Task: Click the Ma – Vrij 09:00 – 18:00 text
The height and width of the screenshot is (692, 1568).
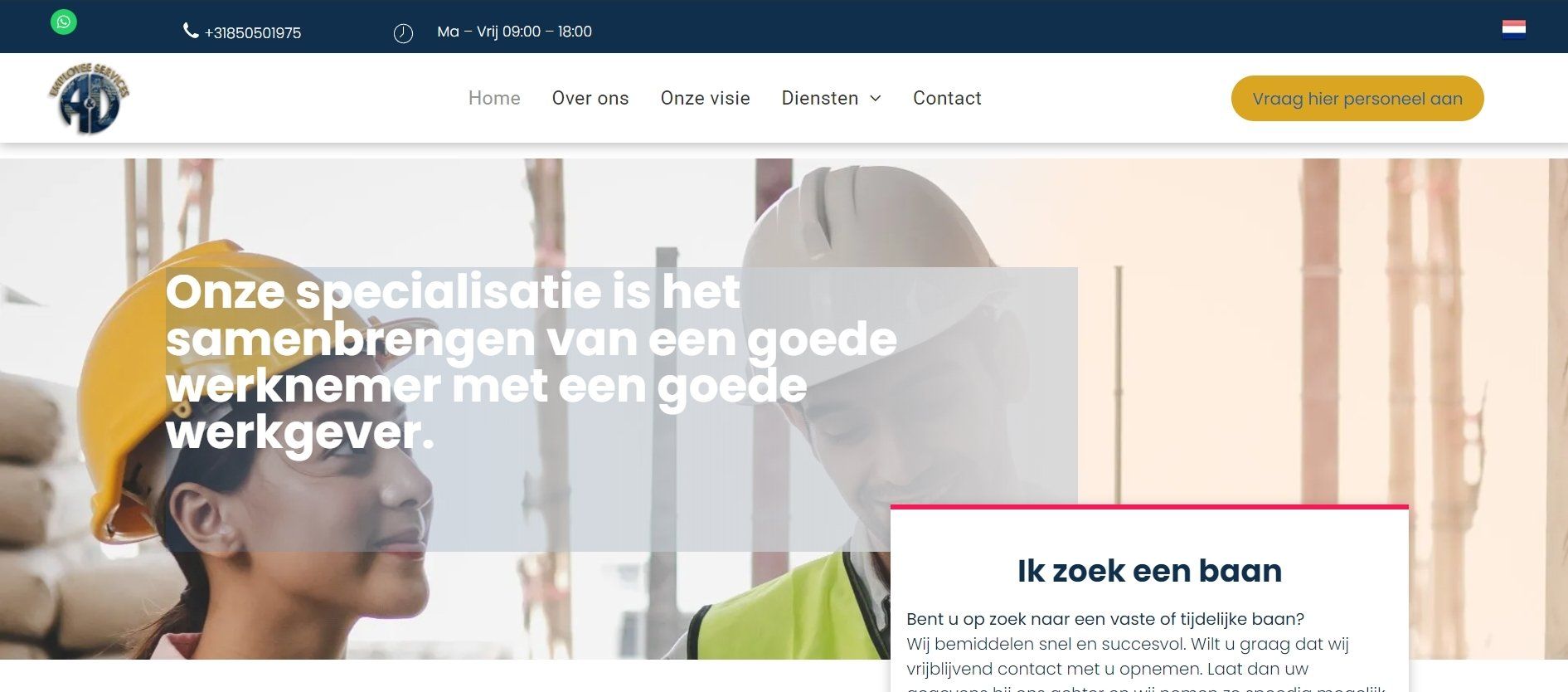Action: point(514,32)
